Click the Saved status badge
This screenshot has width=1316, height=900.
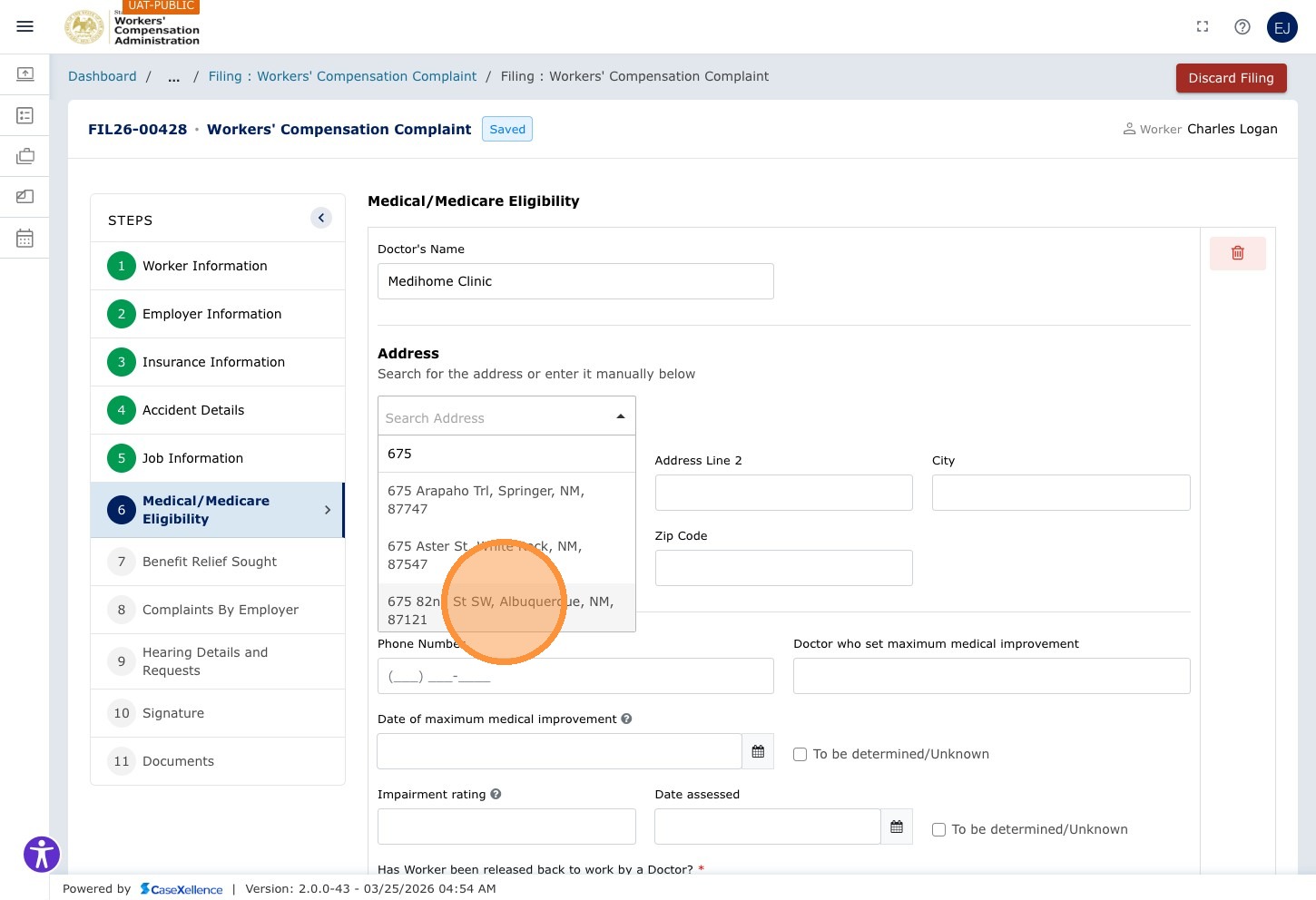click(x=507, y=129)
